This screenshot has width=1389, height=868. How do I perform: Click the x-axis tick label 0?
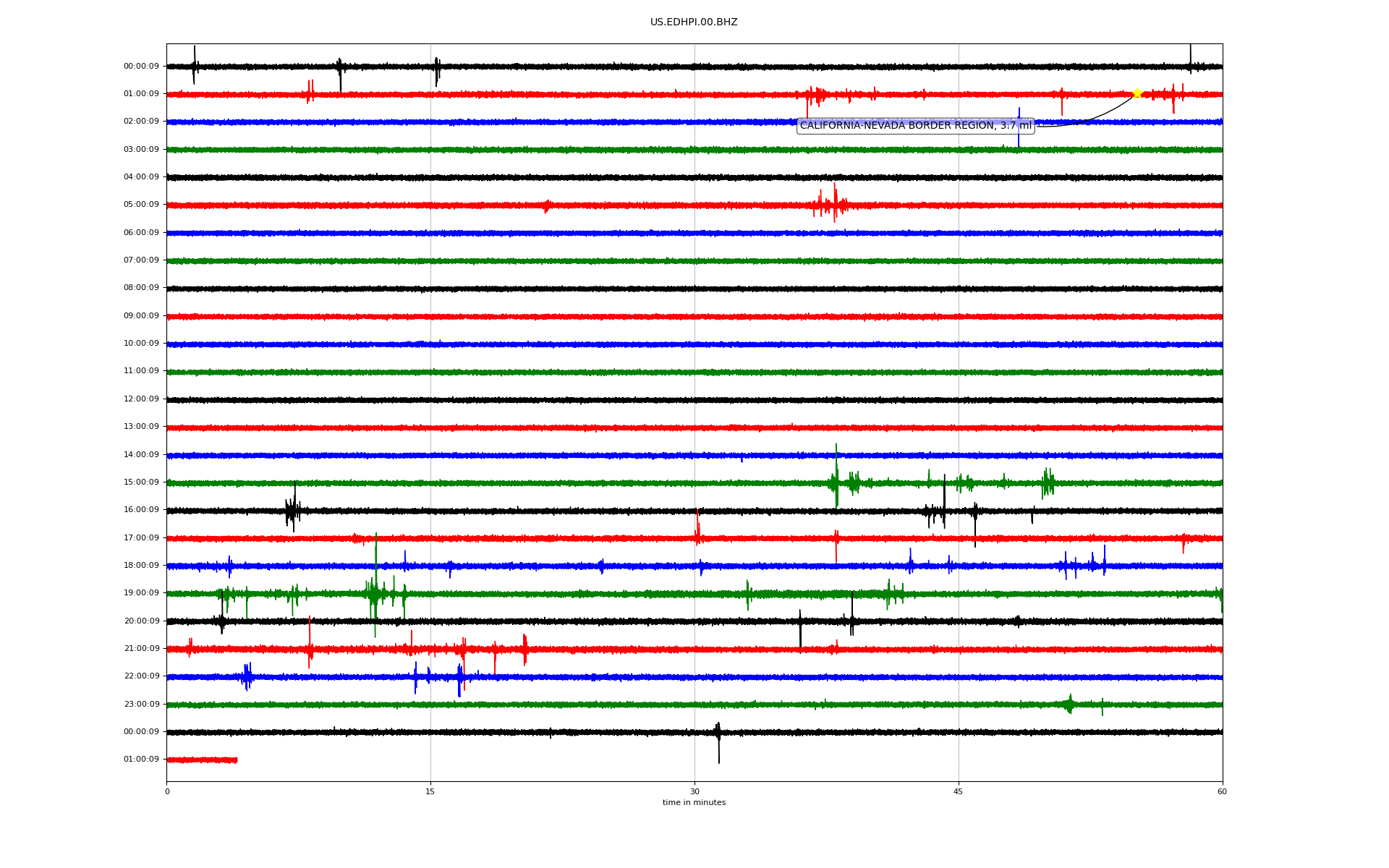coord(167,792)
